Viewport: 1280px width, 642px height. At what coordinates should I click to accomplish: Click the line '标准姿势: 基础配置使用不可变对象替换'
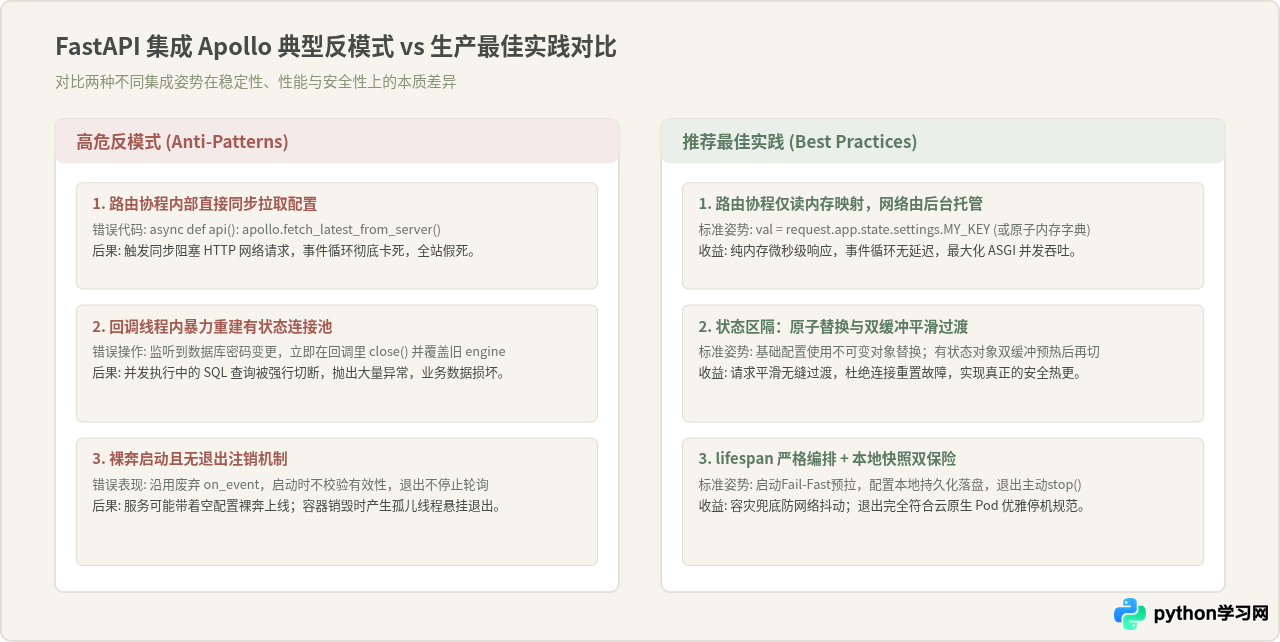[x=899, y=351]
